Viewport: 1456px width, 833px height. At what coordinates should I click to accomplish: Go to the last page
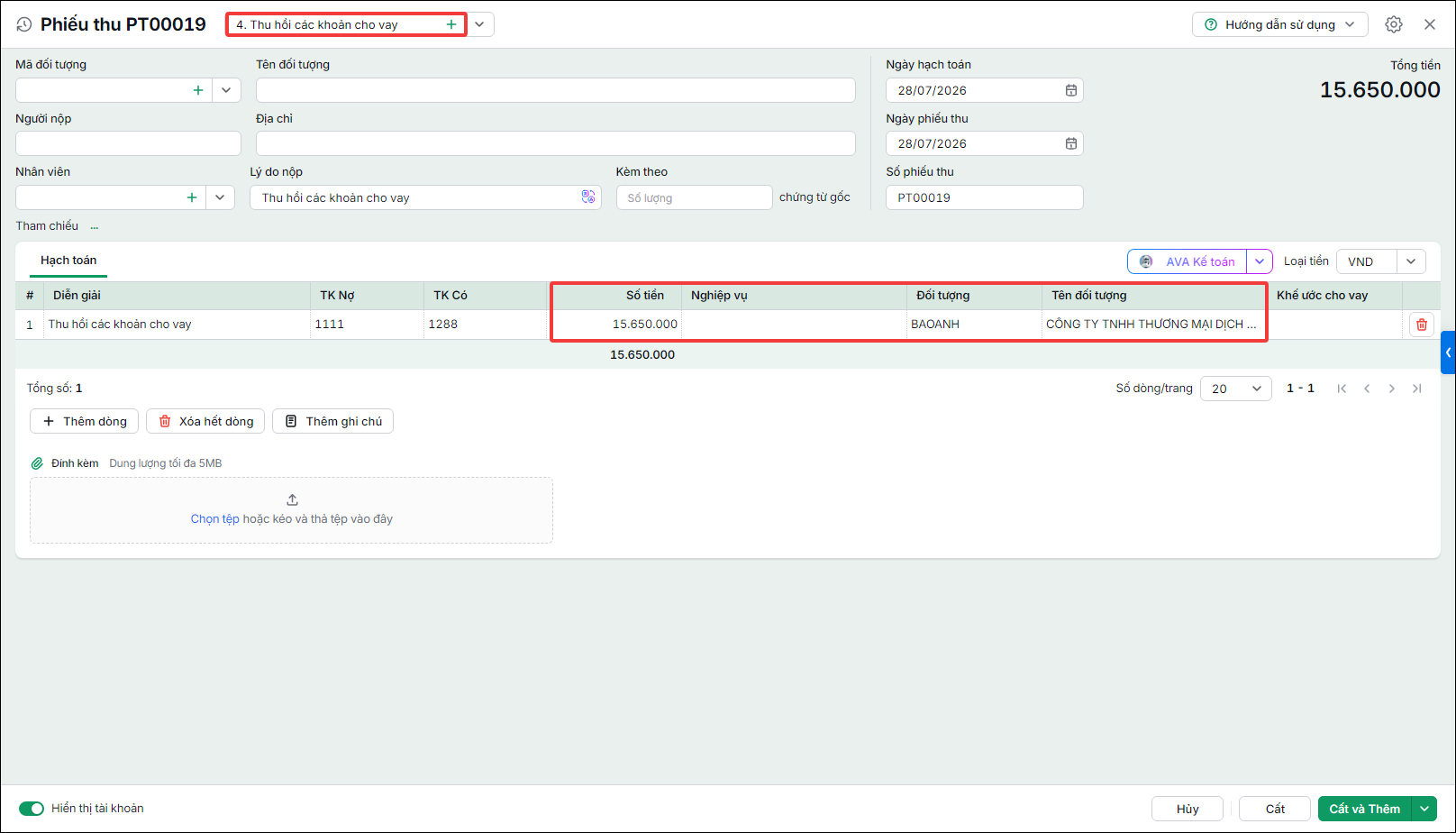pyautogui.click(x=1417, y=389)
